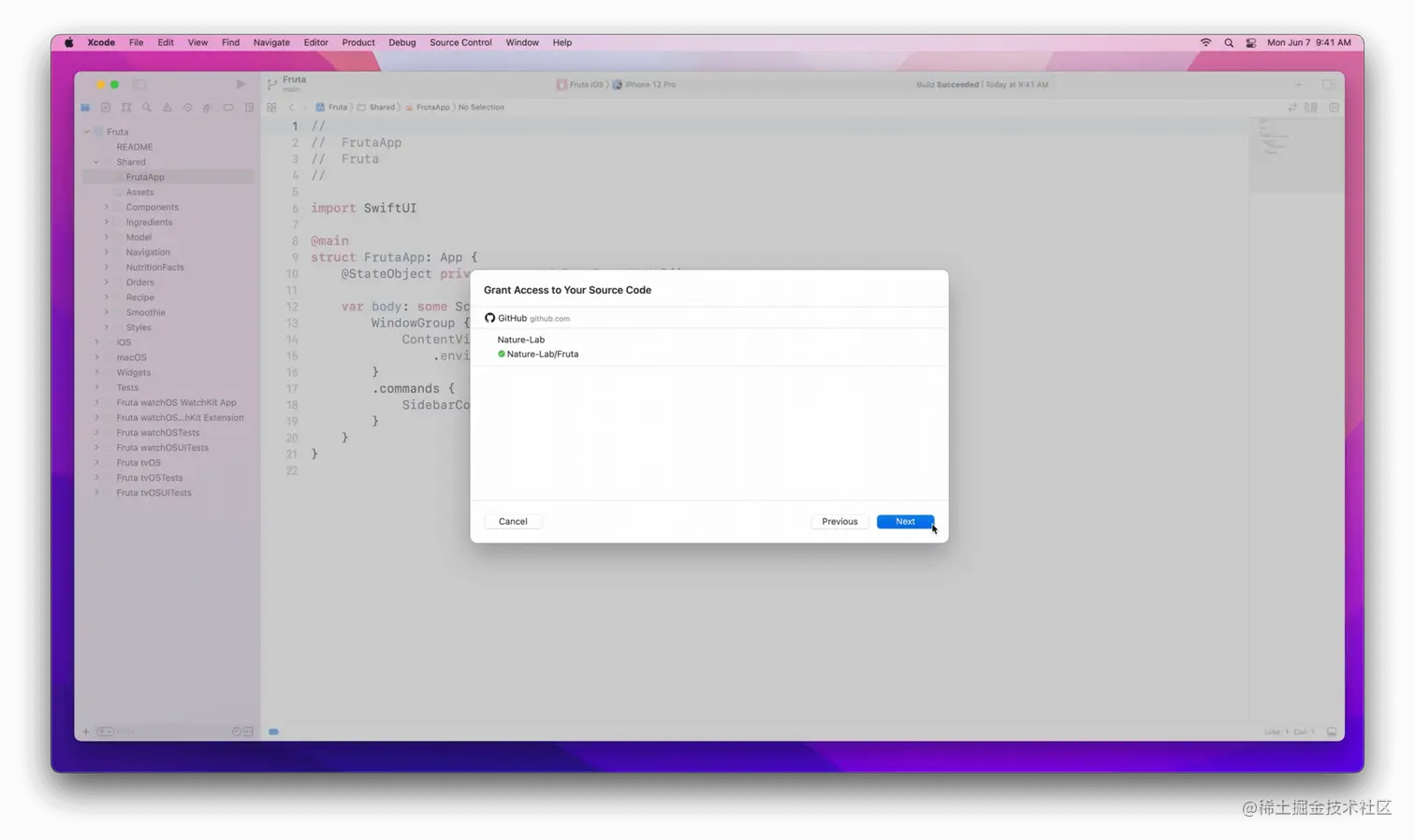Select FrutaApp in the navigator
1415x840 pixels.
click(x=168, y=177)
